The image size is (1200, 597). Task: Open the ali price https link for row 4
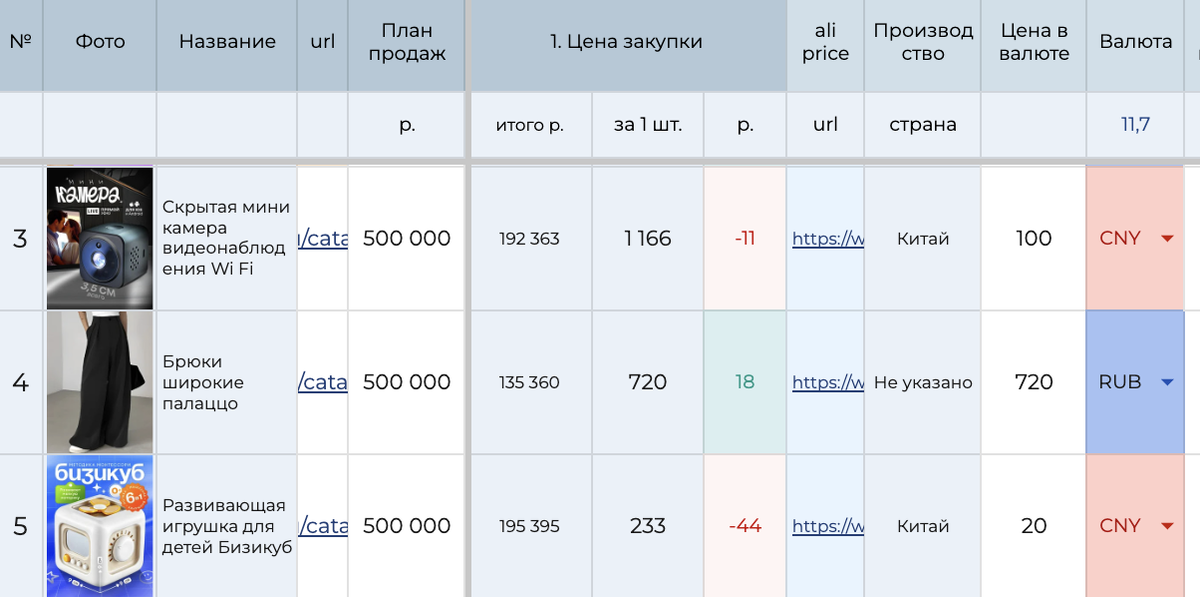[x=827, y=382]
